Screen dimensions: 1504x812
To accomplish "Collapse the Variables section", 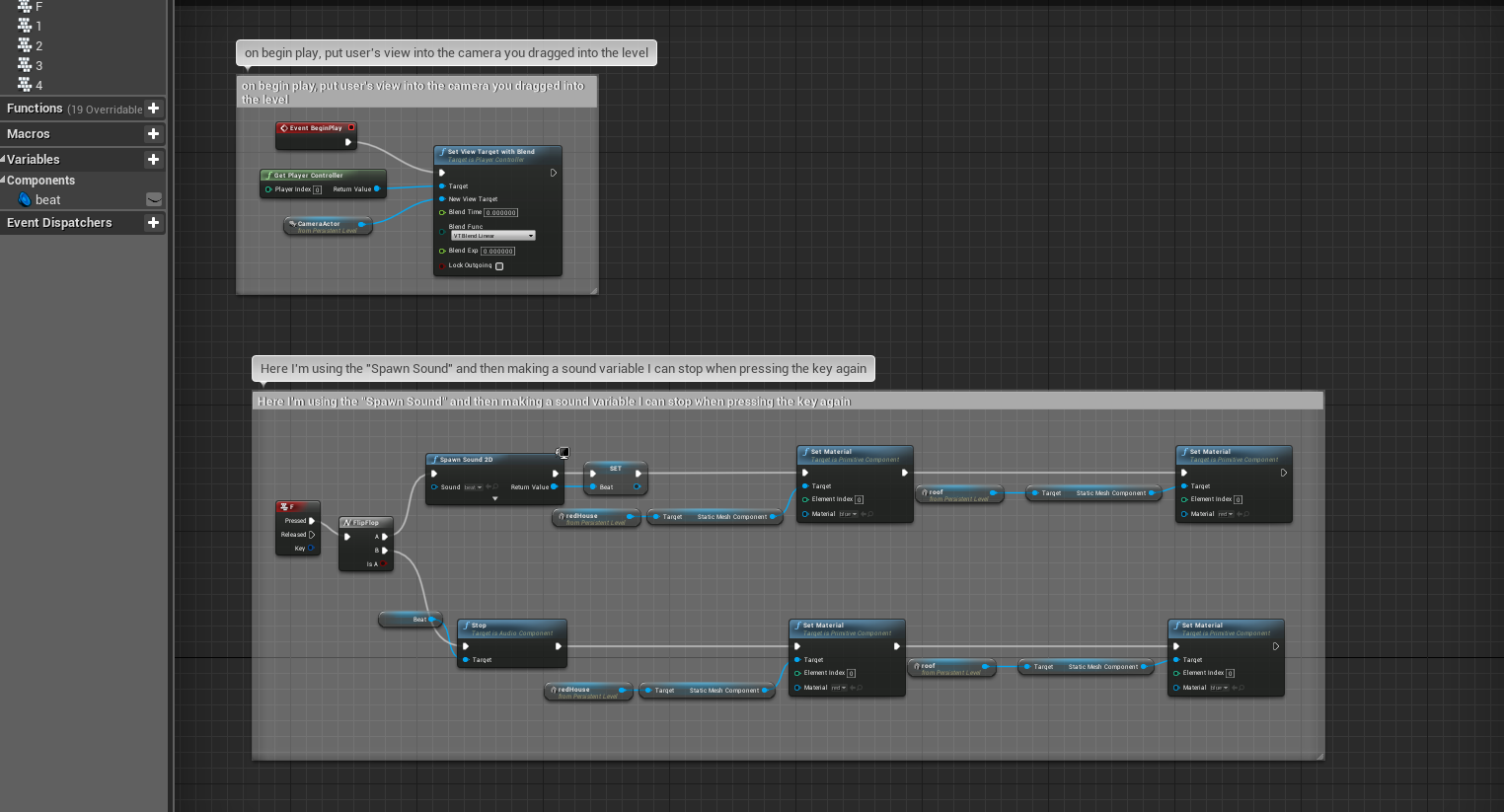I will (x=4, y=160).
